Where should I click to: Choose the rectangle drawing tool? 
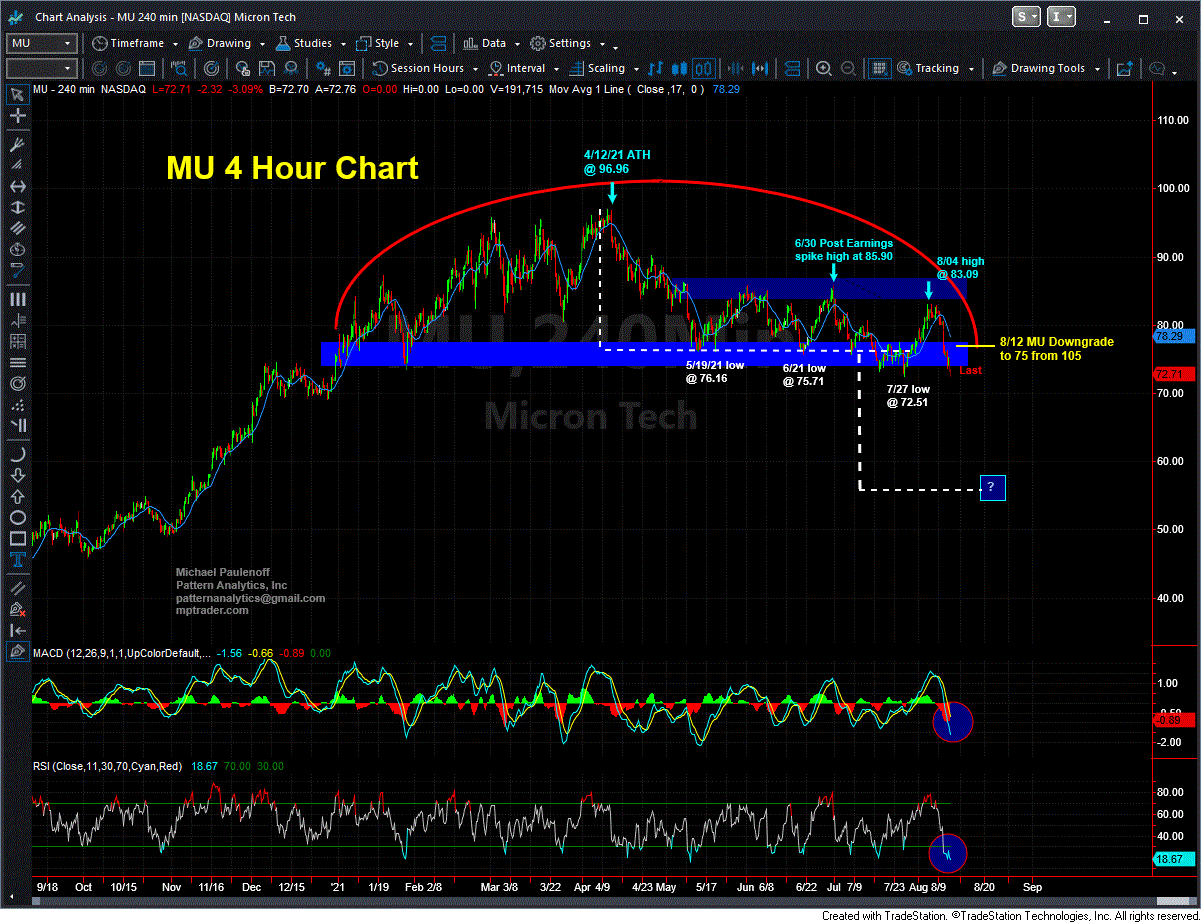tap(17, 541)
